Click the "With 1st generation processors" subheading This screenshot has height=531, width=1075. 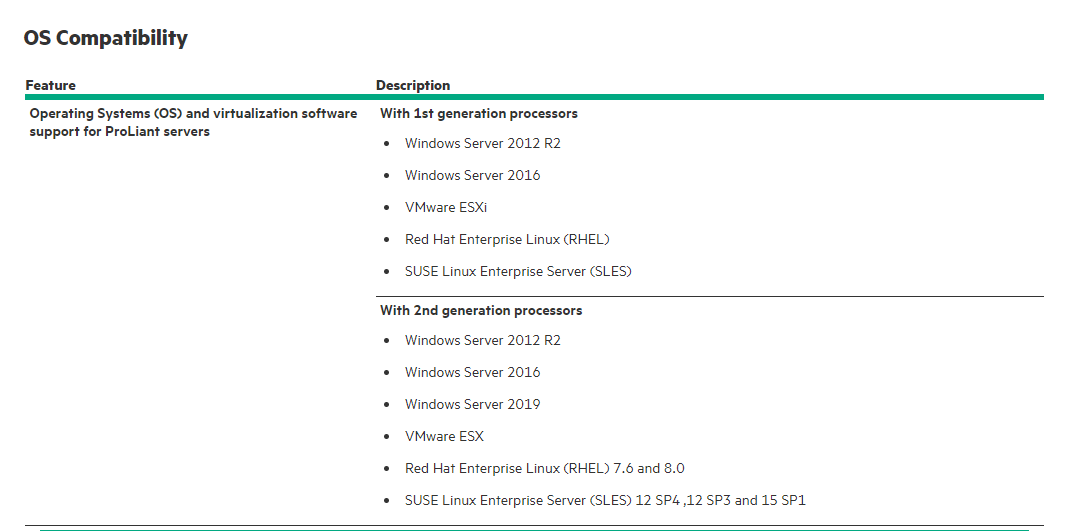(x=479, y=113)
